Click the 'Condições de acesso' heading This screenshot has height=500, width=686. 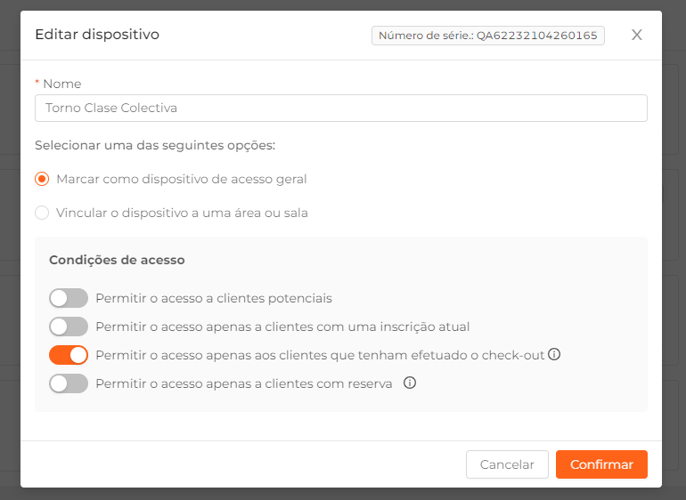[117, 260]
